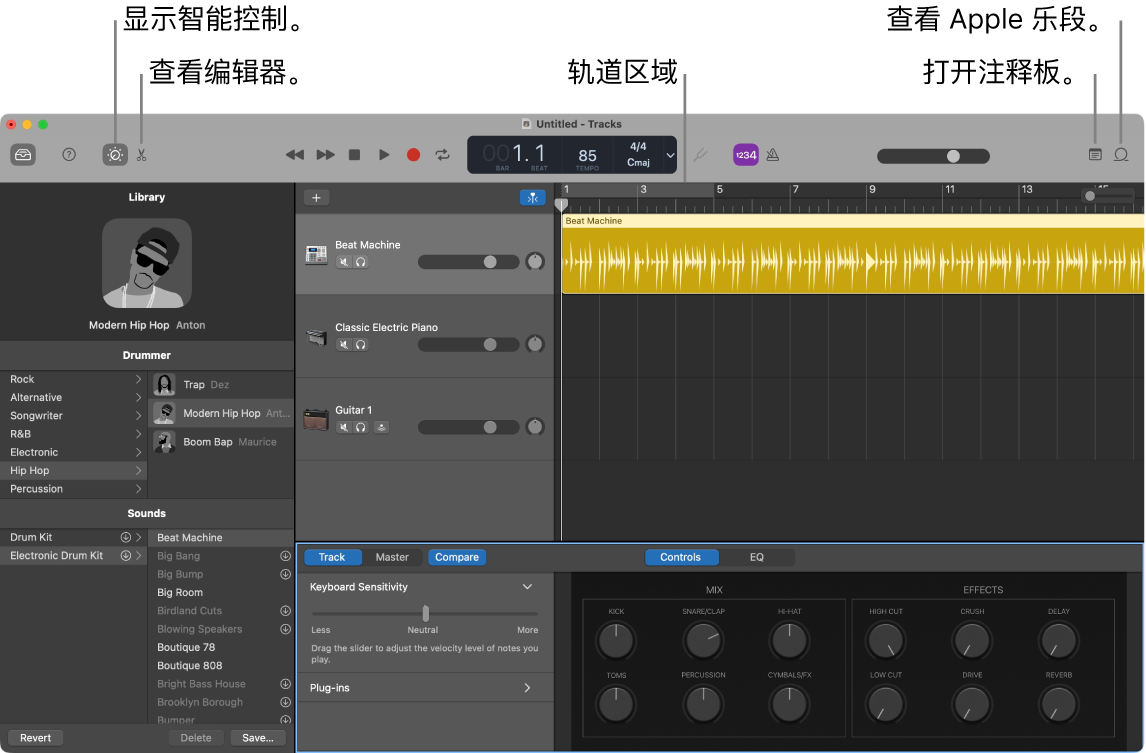Switch to the EQ tab
Viewport: 1146px width, 753px height.
(x=756, y=557)
